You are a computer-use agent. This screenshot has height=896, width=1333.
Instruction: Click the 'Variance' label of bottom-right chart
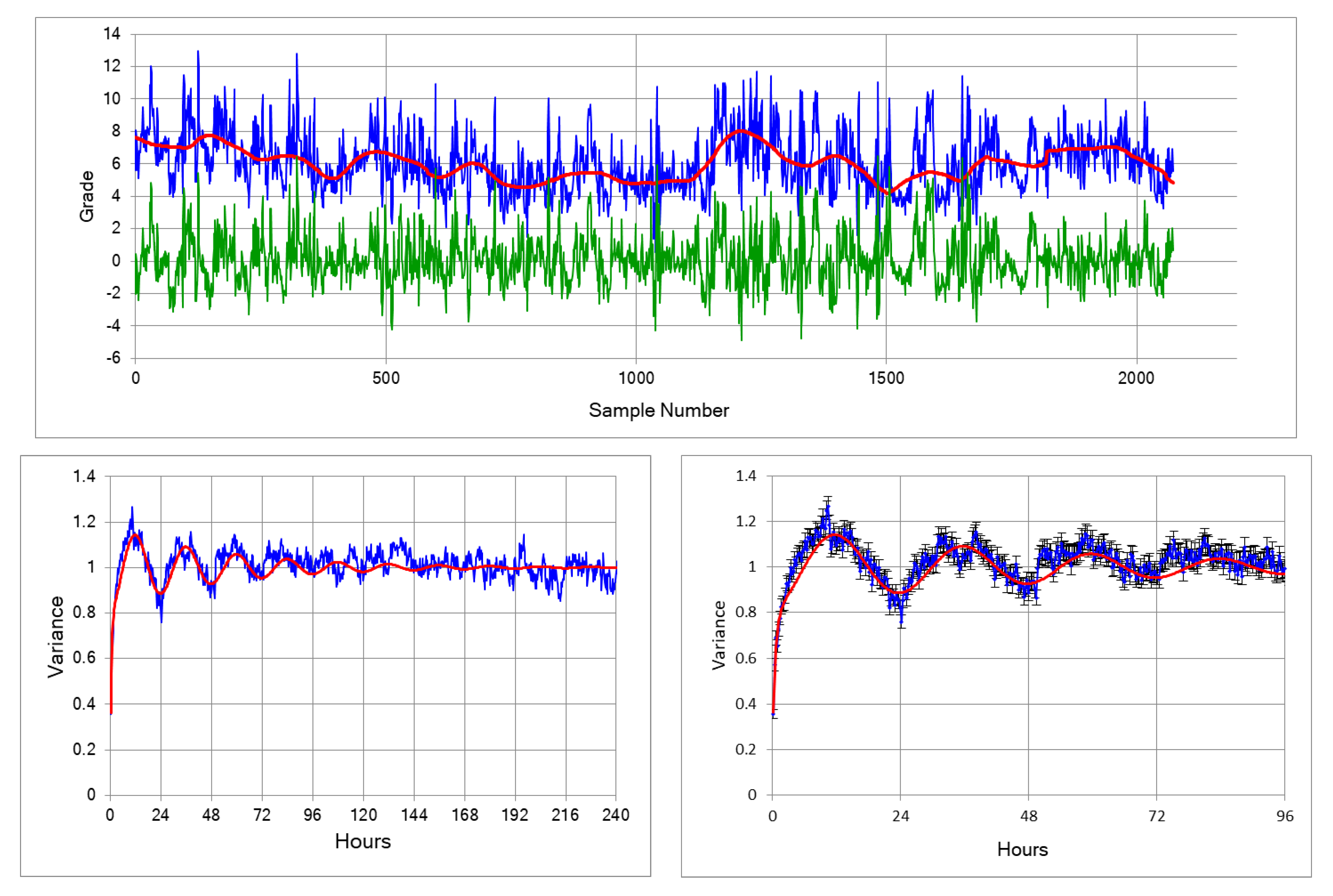click(718, 635)
